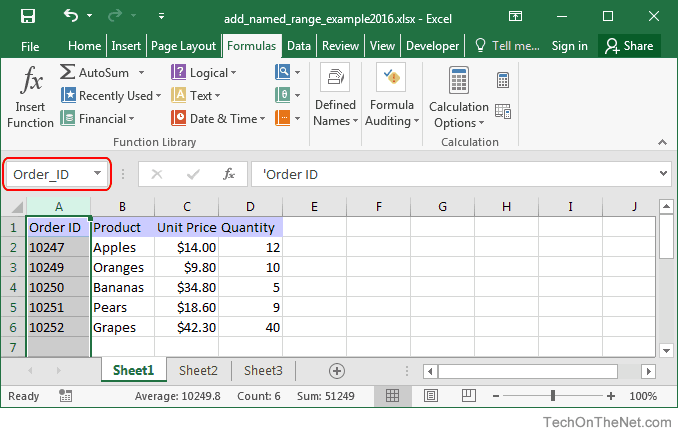Click the Calculate Sheet icon
678x433 pixels.
503,112
